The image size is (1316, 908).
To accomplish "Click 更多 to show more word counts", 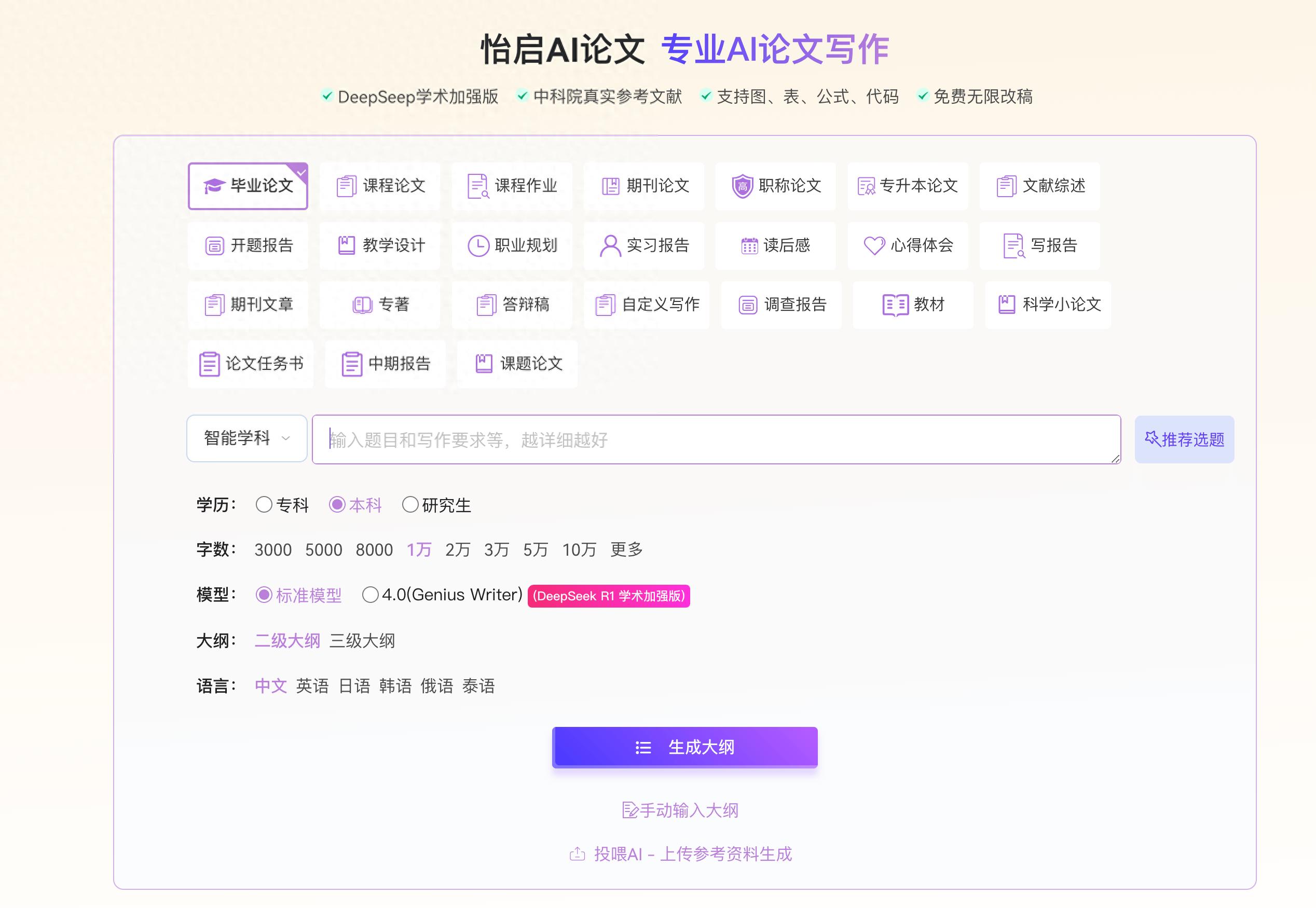I will tap(626, 549).
